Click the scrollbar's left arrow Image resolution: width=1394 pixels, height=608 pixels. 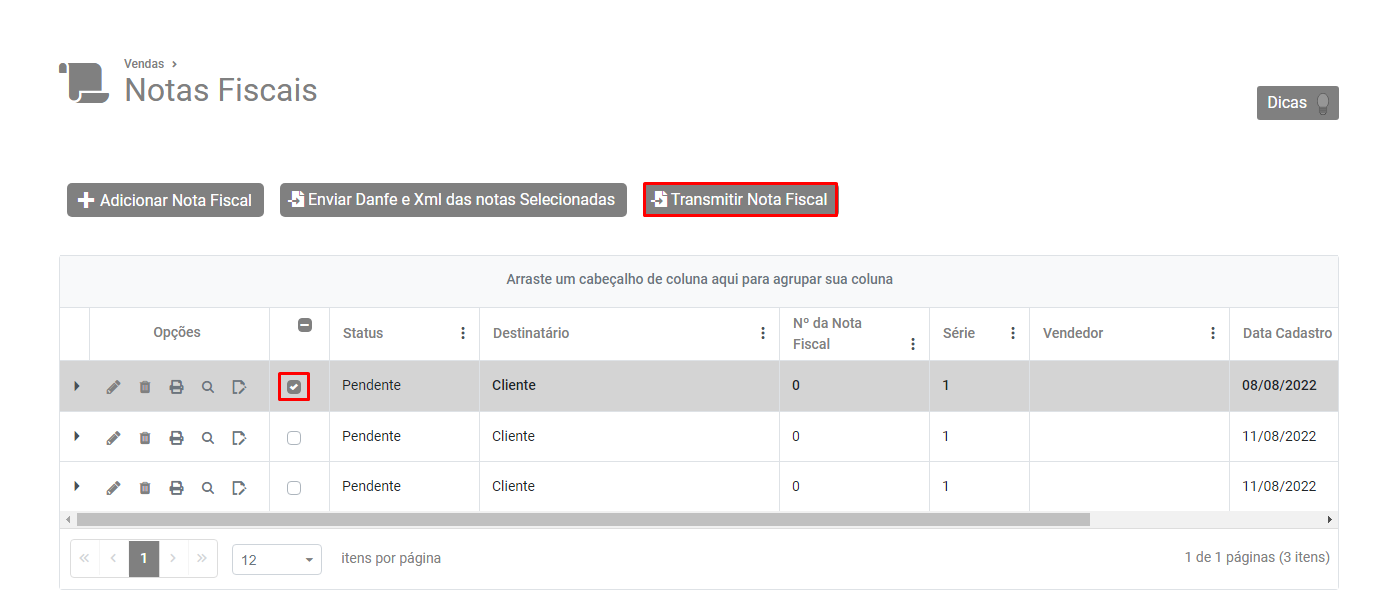point(68,520)
